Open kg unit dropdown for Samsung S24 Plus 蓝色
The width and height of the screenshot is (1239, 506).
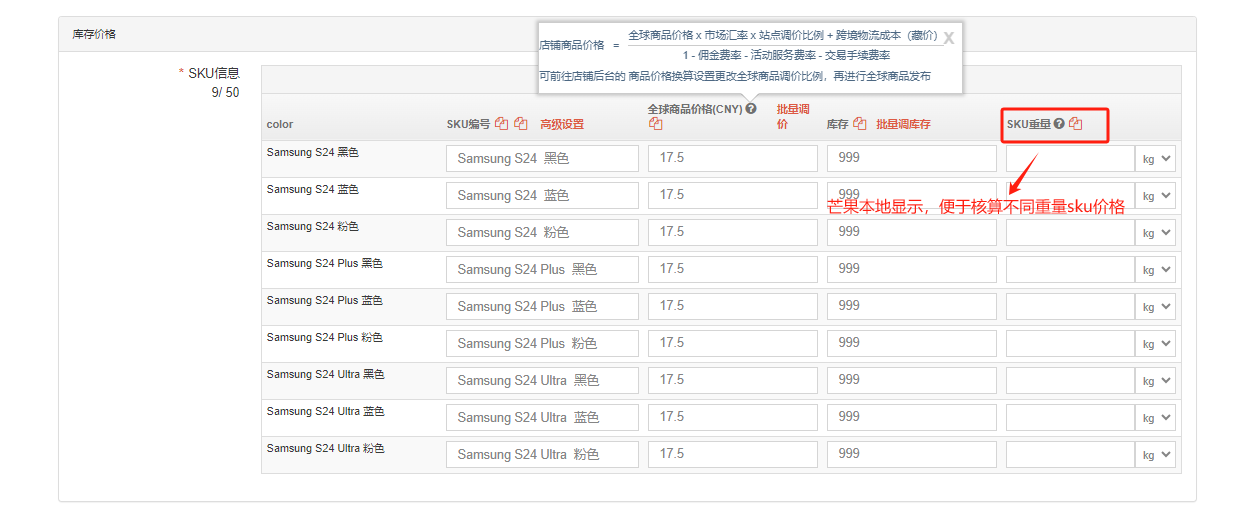[x=1157, y=307]
